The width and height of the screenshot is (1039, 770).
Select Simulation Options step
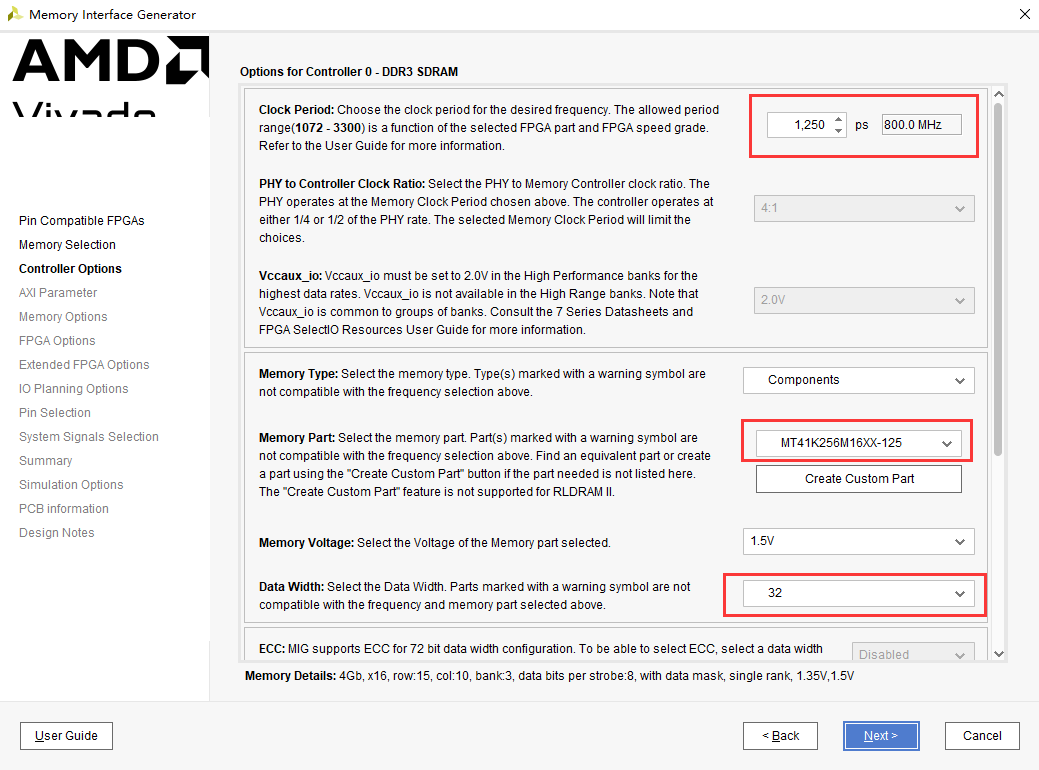[x=71, y=484]
